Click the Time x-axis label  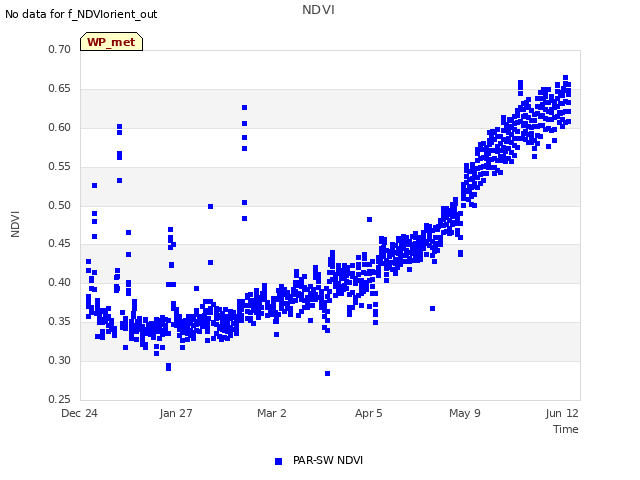[566, 429]
